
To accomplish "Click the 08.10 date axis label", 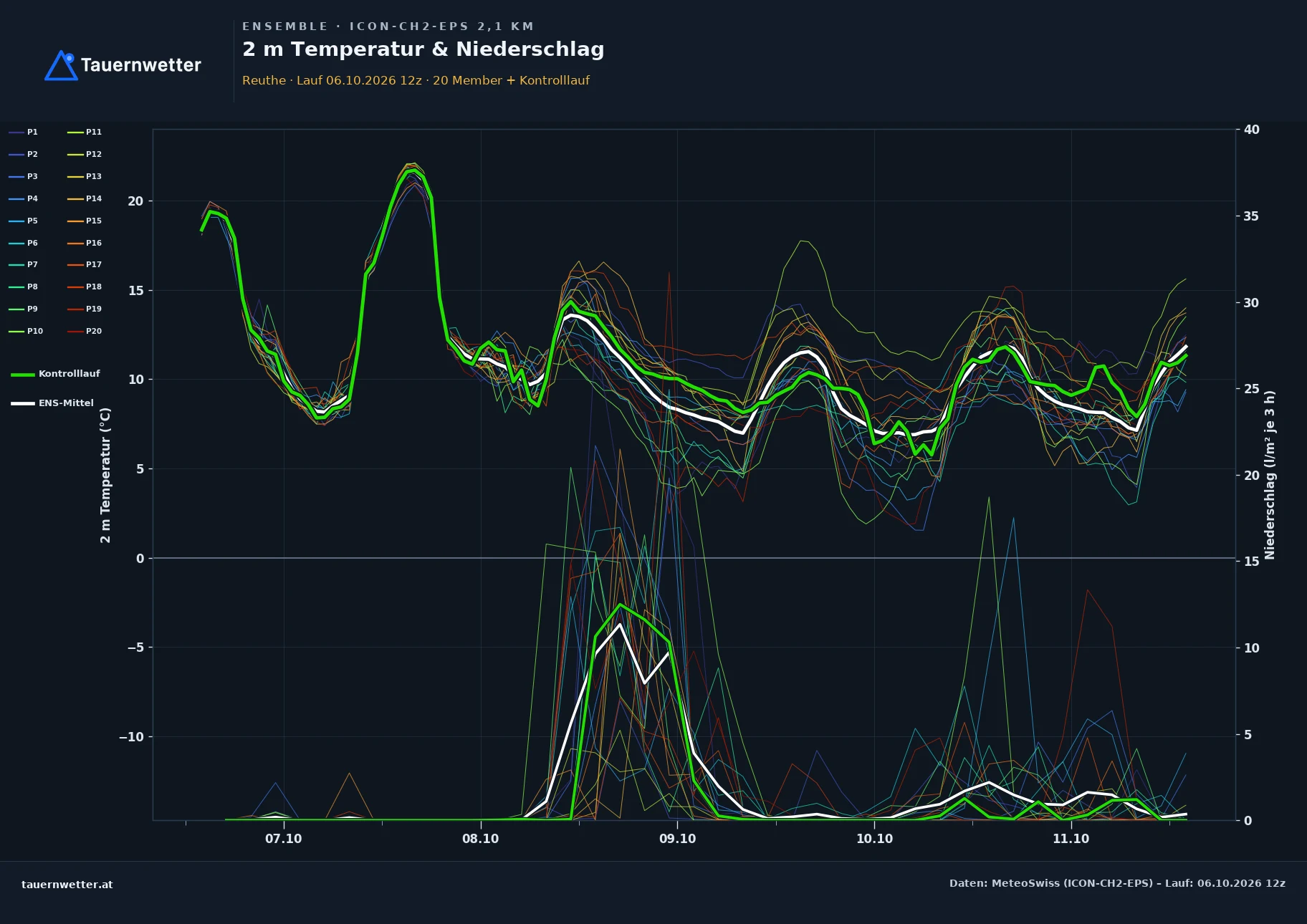I will [x=481, y=839].
